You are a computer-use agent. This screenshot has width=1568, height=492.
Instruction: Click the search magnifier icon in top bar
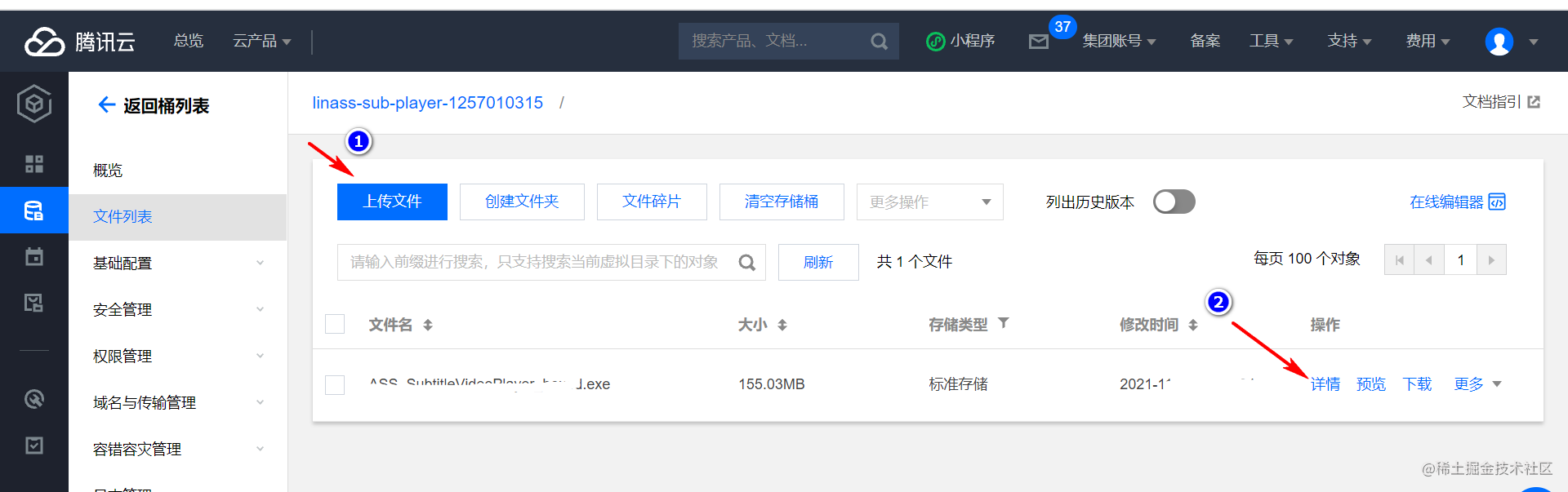pyautogui.click(x=879, y=42)
